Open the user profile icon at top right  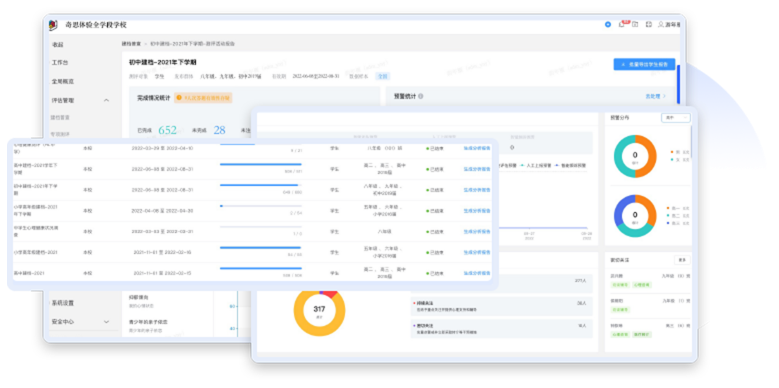(x=661, y=24)
